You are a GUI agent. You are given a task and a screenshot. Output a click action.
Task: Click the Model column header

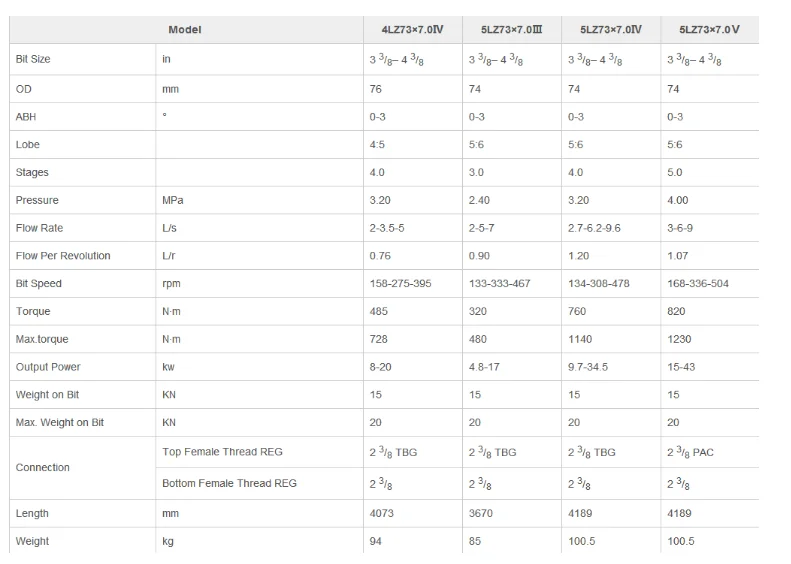coord(184,30)
